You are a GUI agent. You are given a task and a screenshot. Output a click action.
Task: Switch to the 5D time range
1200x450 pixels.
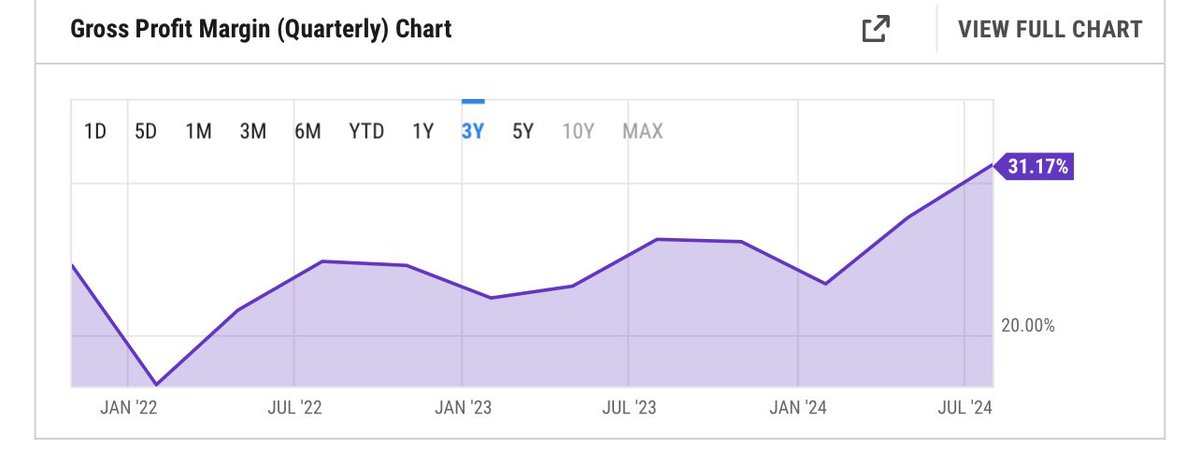pos(146,131)
